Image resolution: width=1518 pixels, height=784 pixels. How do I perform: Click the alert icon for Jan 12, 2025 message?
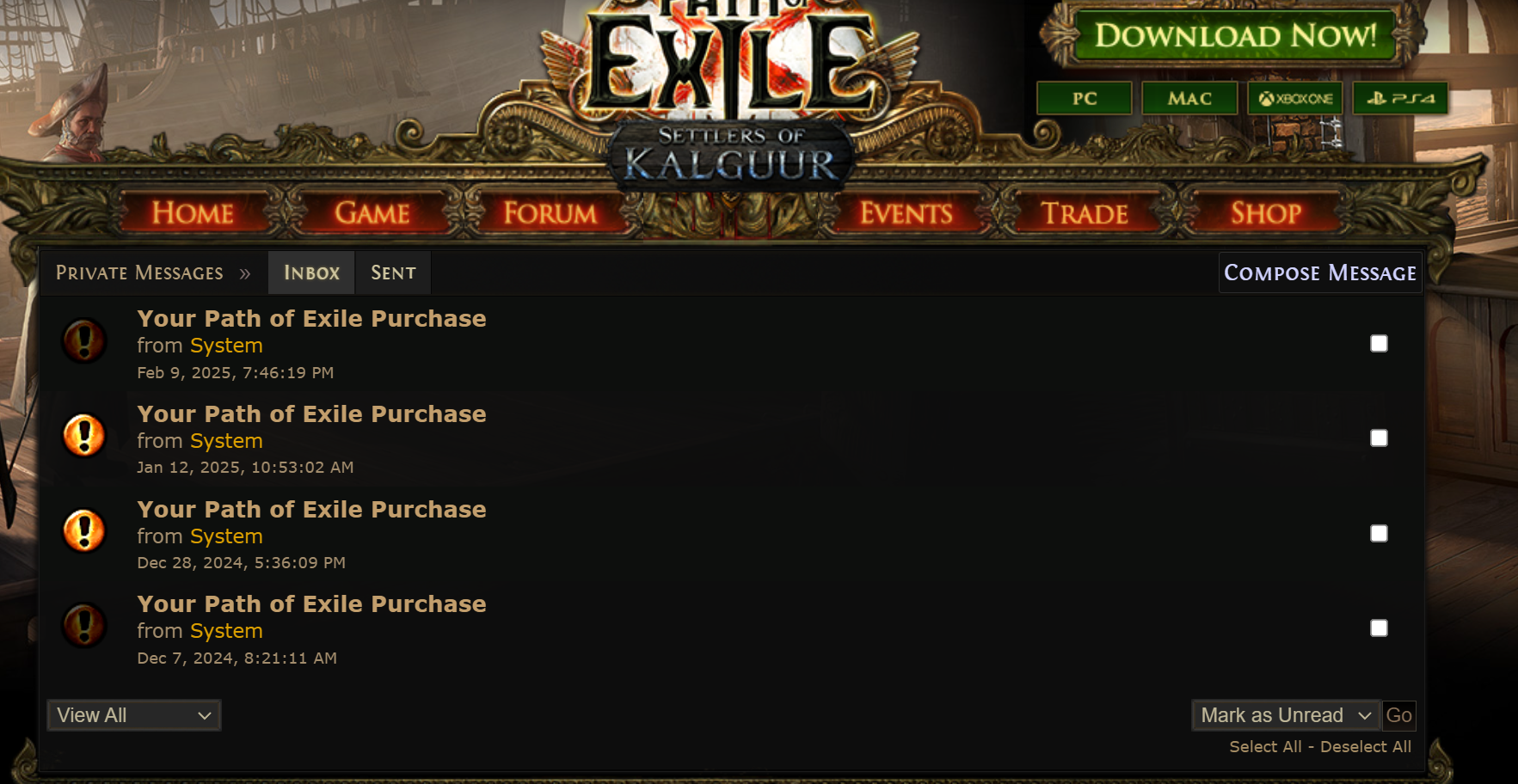point(84,435)
